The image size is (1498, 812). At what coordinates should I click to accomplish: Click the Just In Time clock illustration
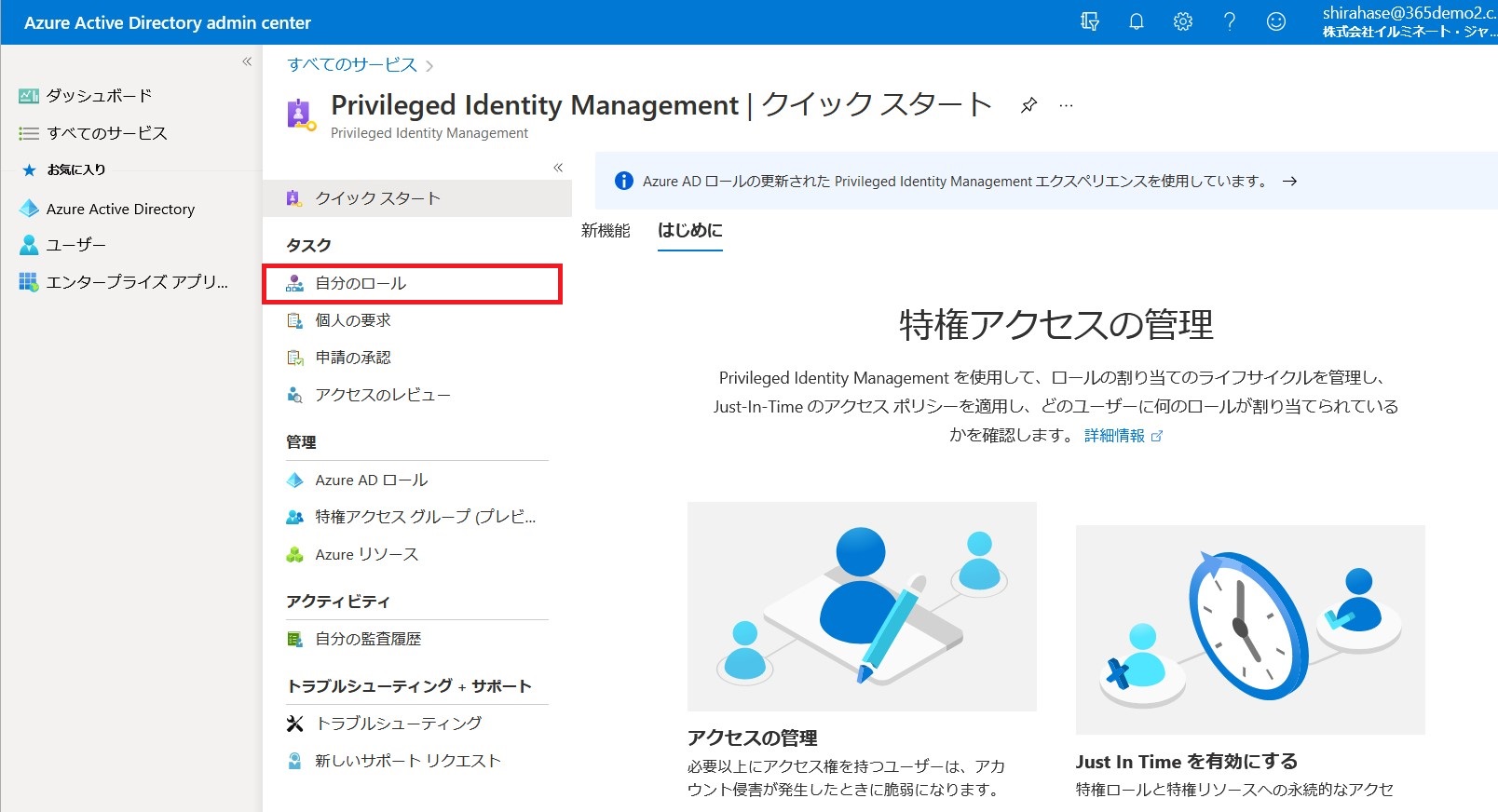pos(1250,629)
